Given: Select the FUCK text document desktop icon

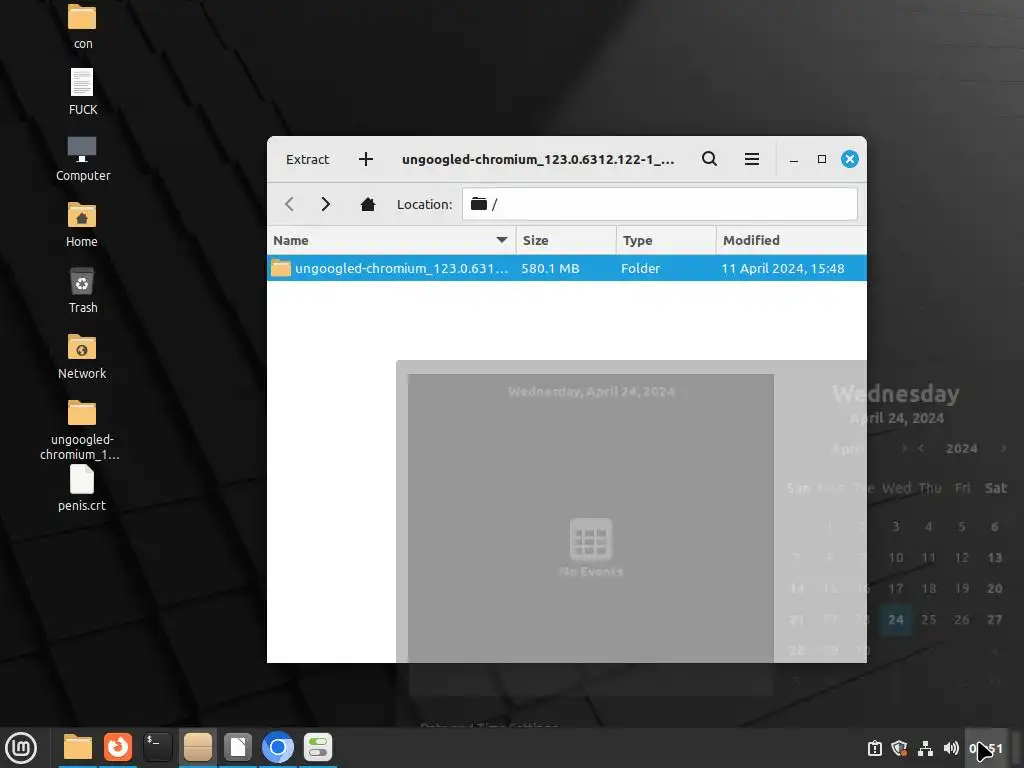Looking at the screenshot, I should point(82,92).
